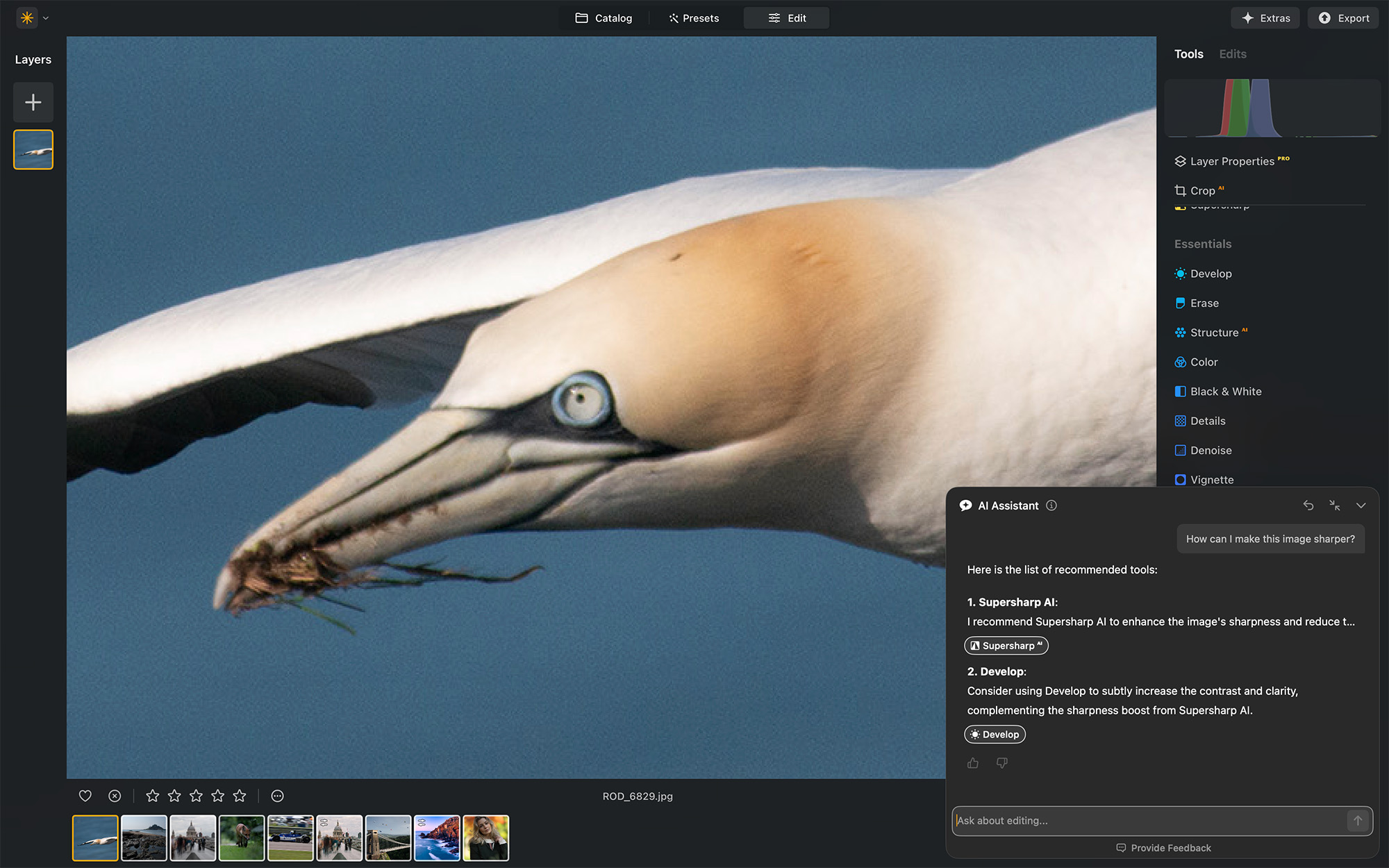This screenshot has height=868, width=1389.
Task: Give thumbs up on the AI Assistant answer
Action: (x=972, y=762)
